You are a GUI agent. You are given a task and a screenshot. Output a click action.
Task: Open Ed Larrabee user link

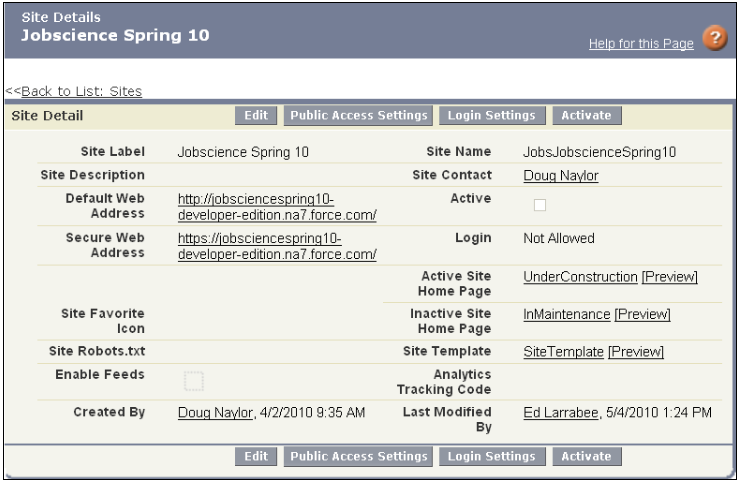(561, 413)
